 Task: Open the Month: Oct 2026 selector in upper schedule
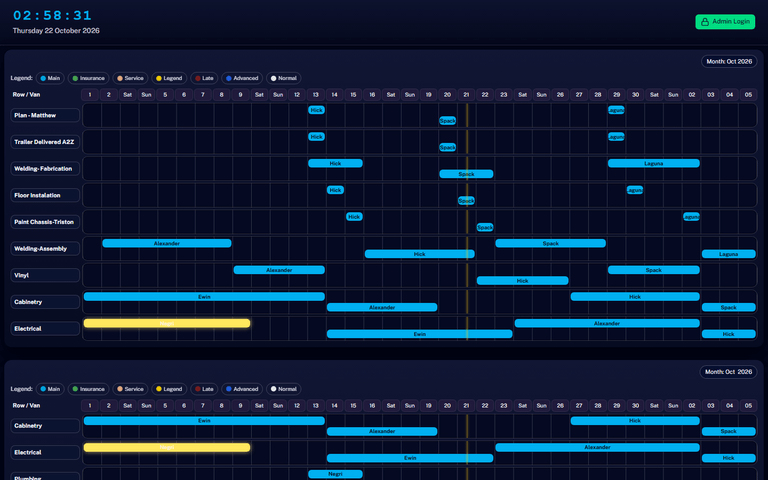(x=729, y=62)
